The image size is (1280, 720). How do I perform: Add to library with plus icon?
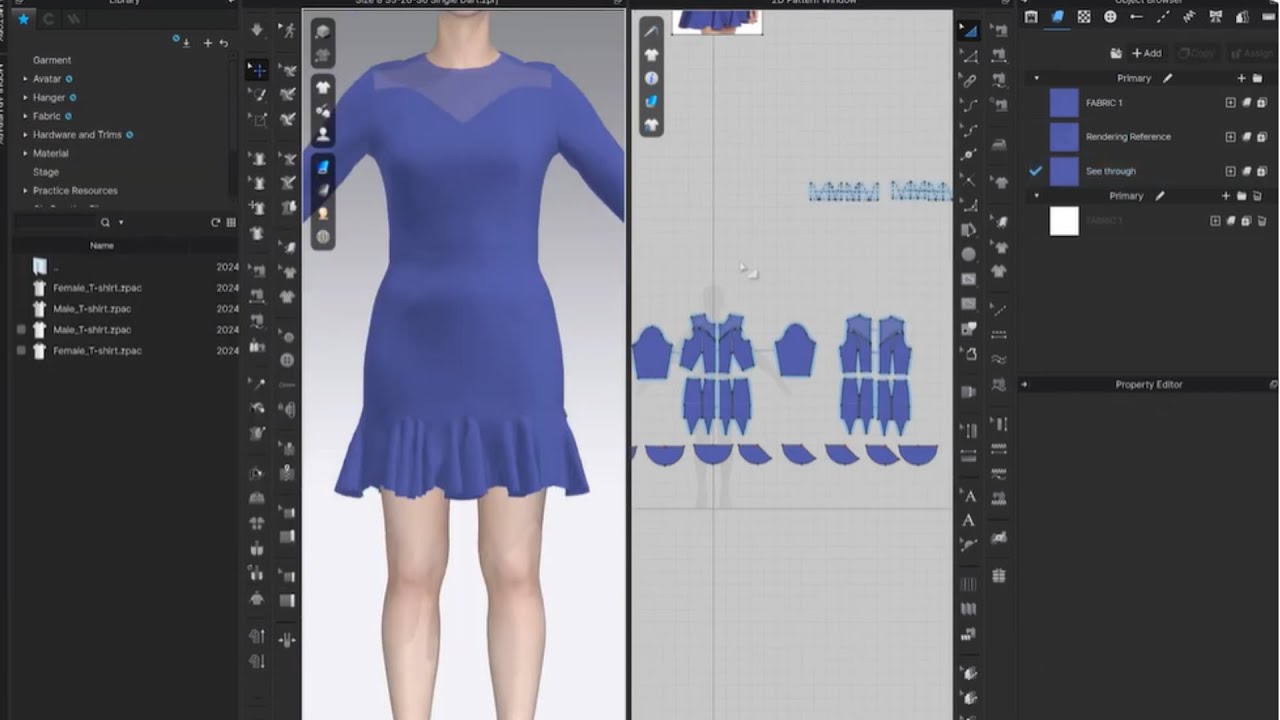208,43
